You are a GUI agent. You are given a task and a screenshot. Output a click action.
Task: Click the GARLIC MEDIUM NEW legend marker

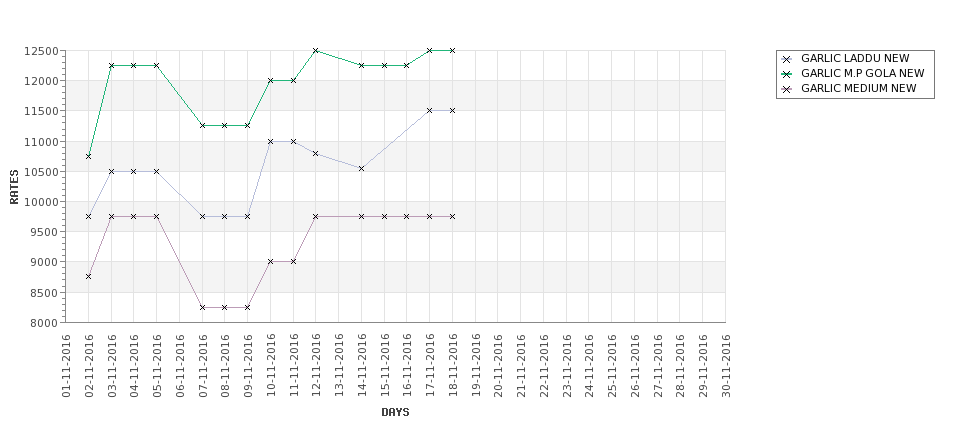pos(787,89)
